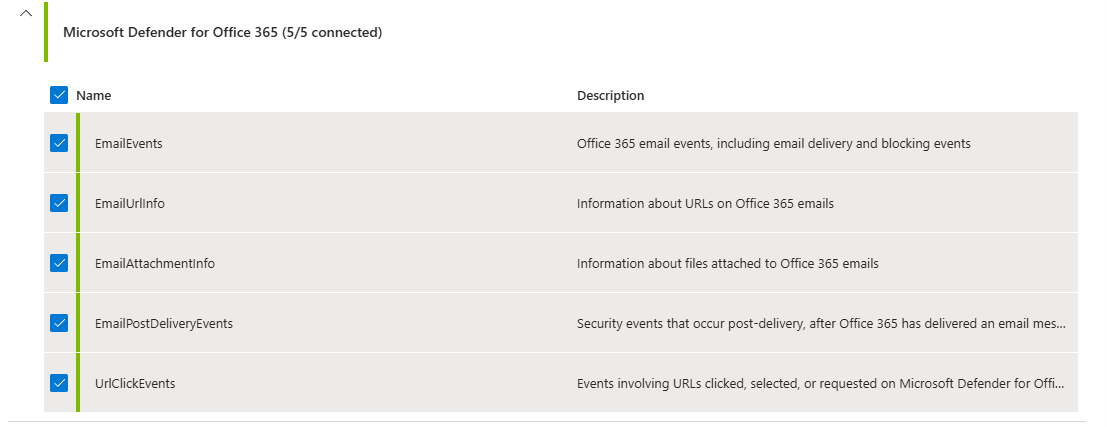
Task: Click the EmailEvents description about delivery and blocking
Action: [773, 143]
